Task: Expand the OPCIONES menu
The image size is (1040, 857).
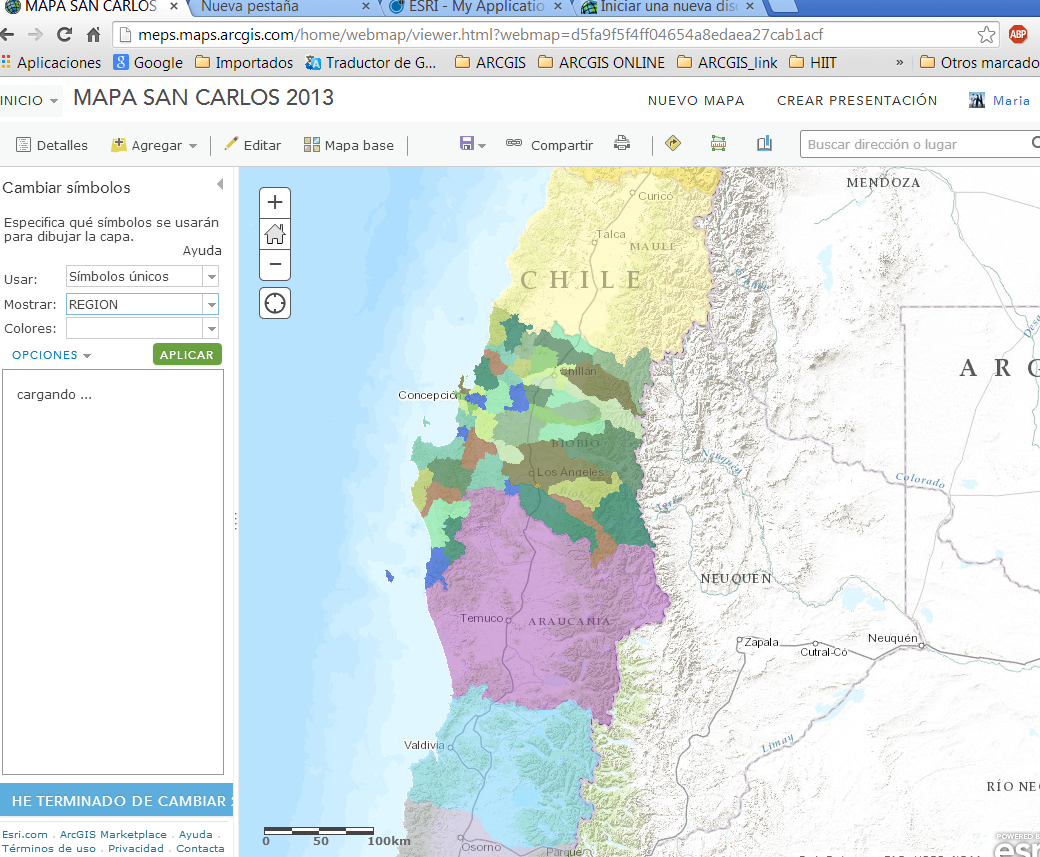Action: point(51,355)
